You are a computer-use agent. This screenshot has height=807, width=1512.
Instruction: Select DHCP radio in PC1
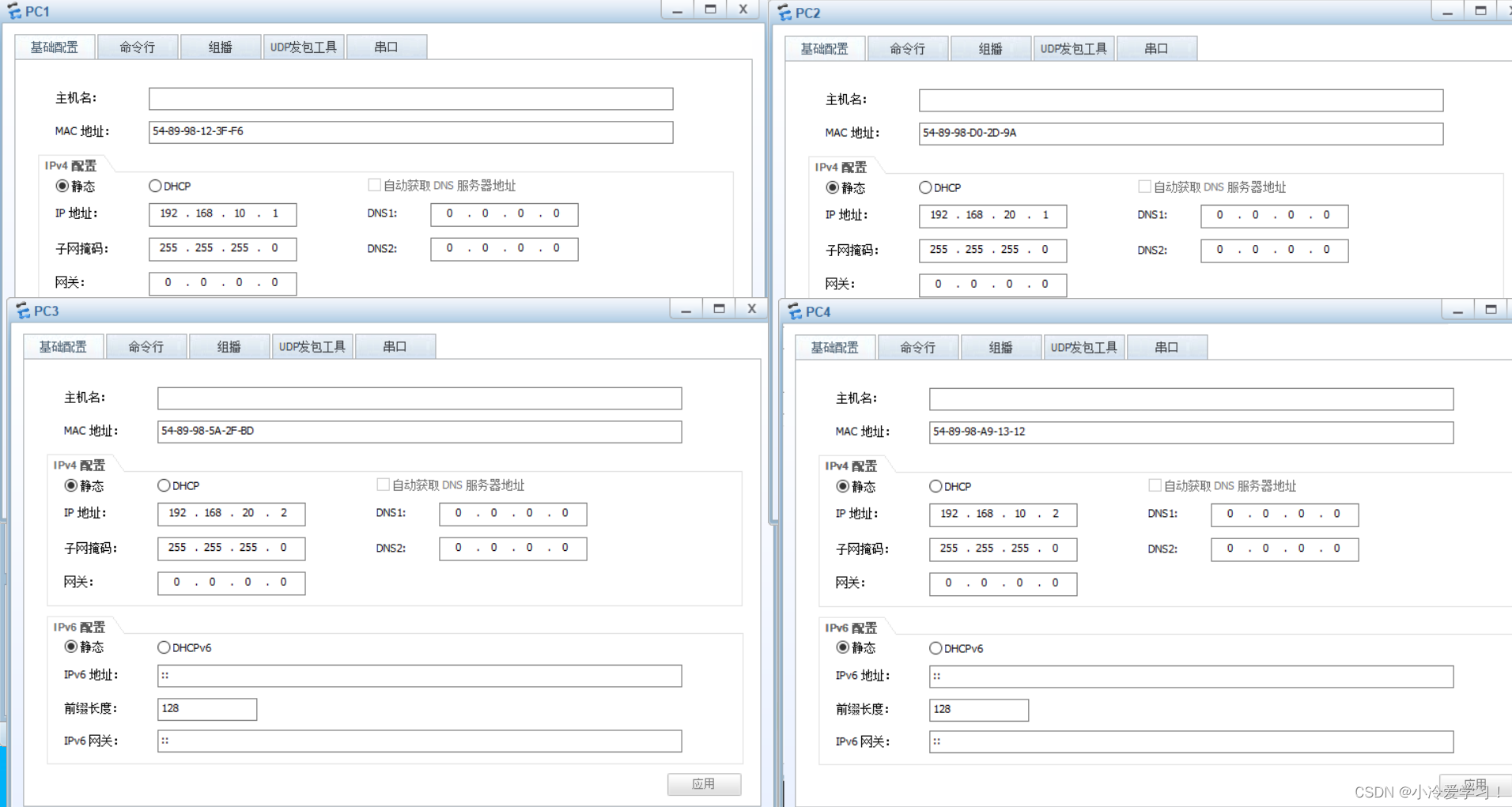[x=155, y=186]
